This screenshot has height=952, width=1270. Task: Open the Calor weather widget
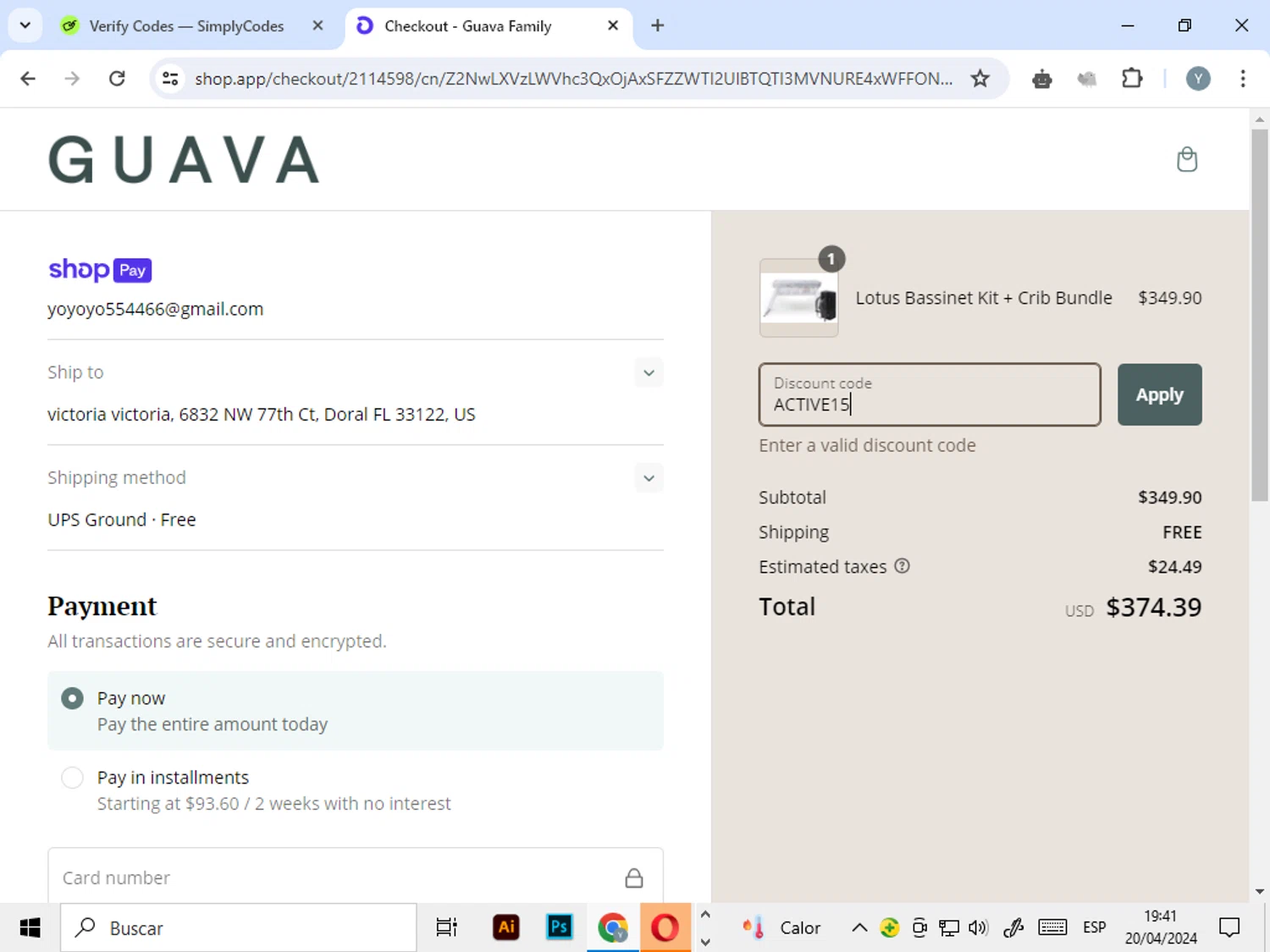tap(781, 927)
